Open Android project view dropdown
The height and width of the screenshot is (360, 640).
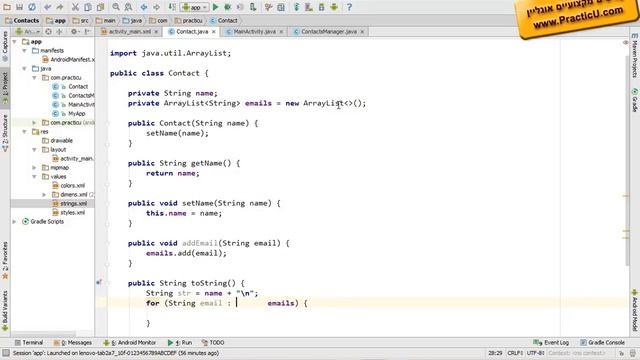point(27,31)
